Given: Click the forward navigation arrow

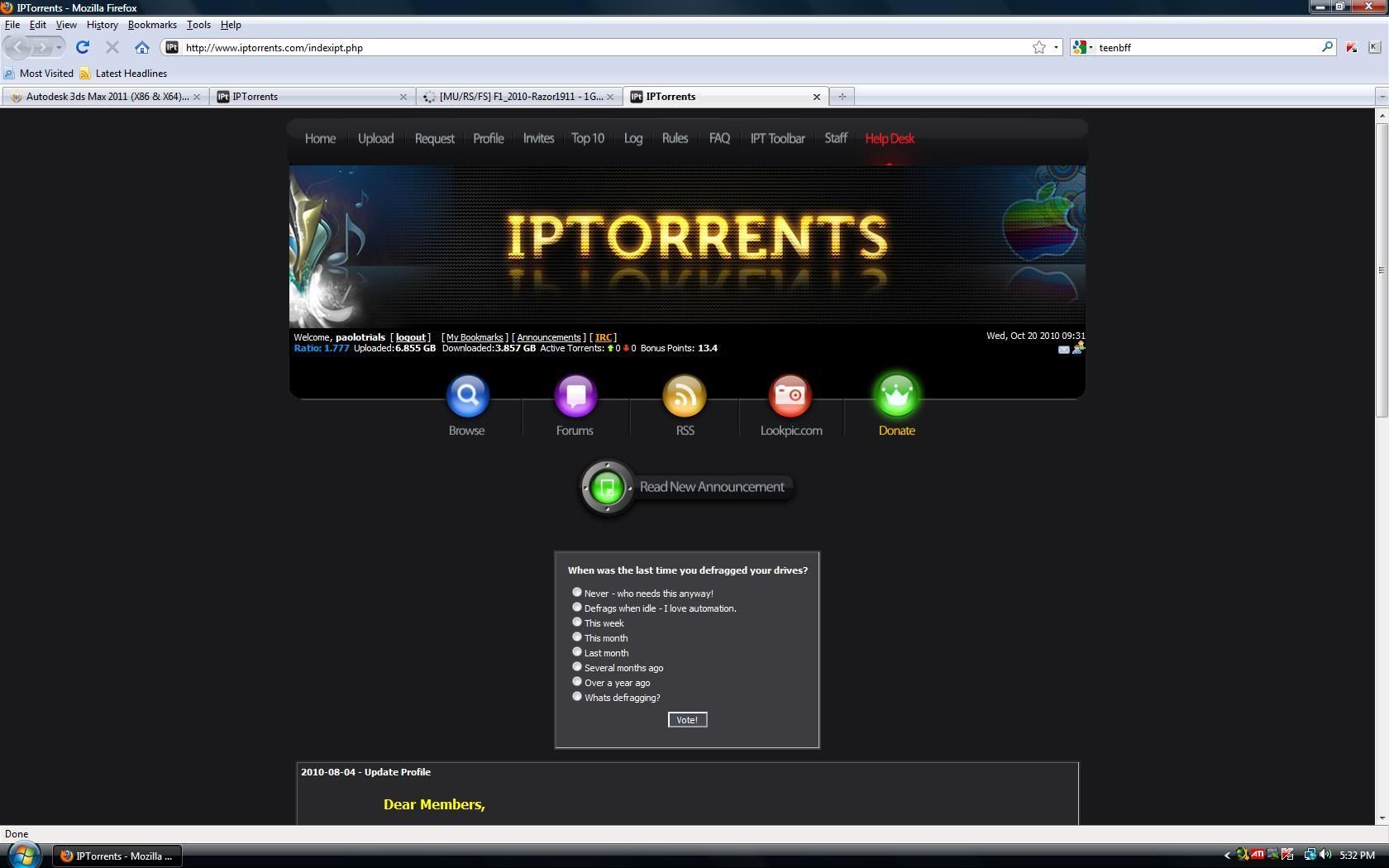Looking at the screenshot, I should tap(43, 47).
